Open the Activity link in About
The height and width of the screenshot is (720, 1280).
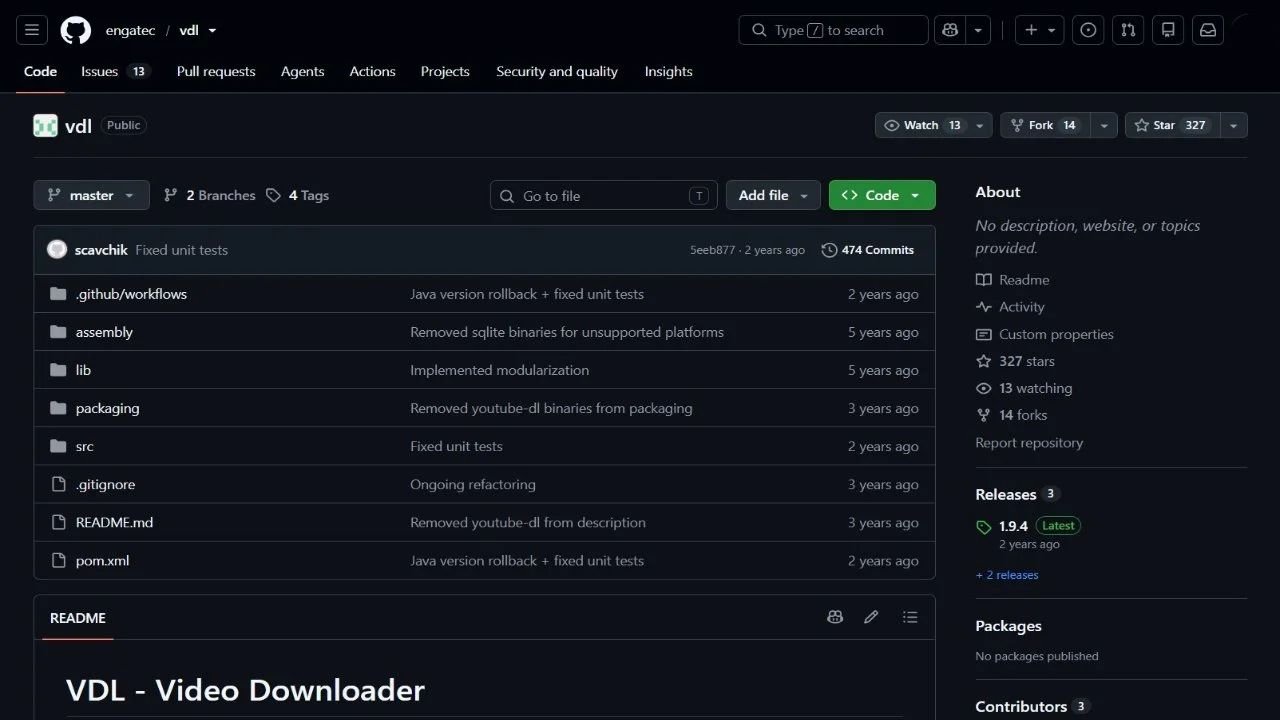[1010, 307]
